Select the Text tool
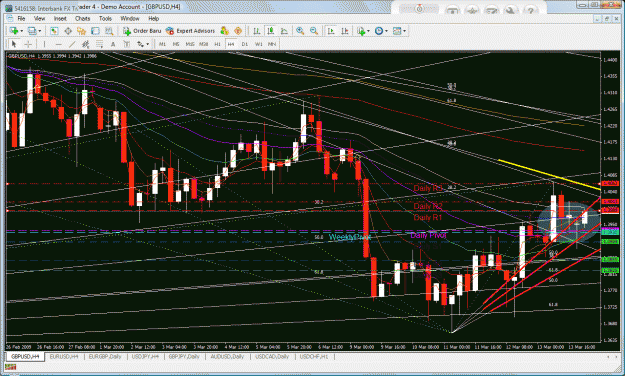625x376 pixels. (x=113, y=44)
